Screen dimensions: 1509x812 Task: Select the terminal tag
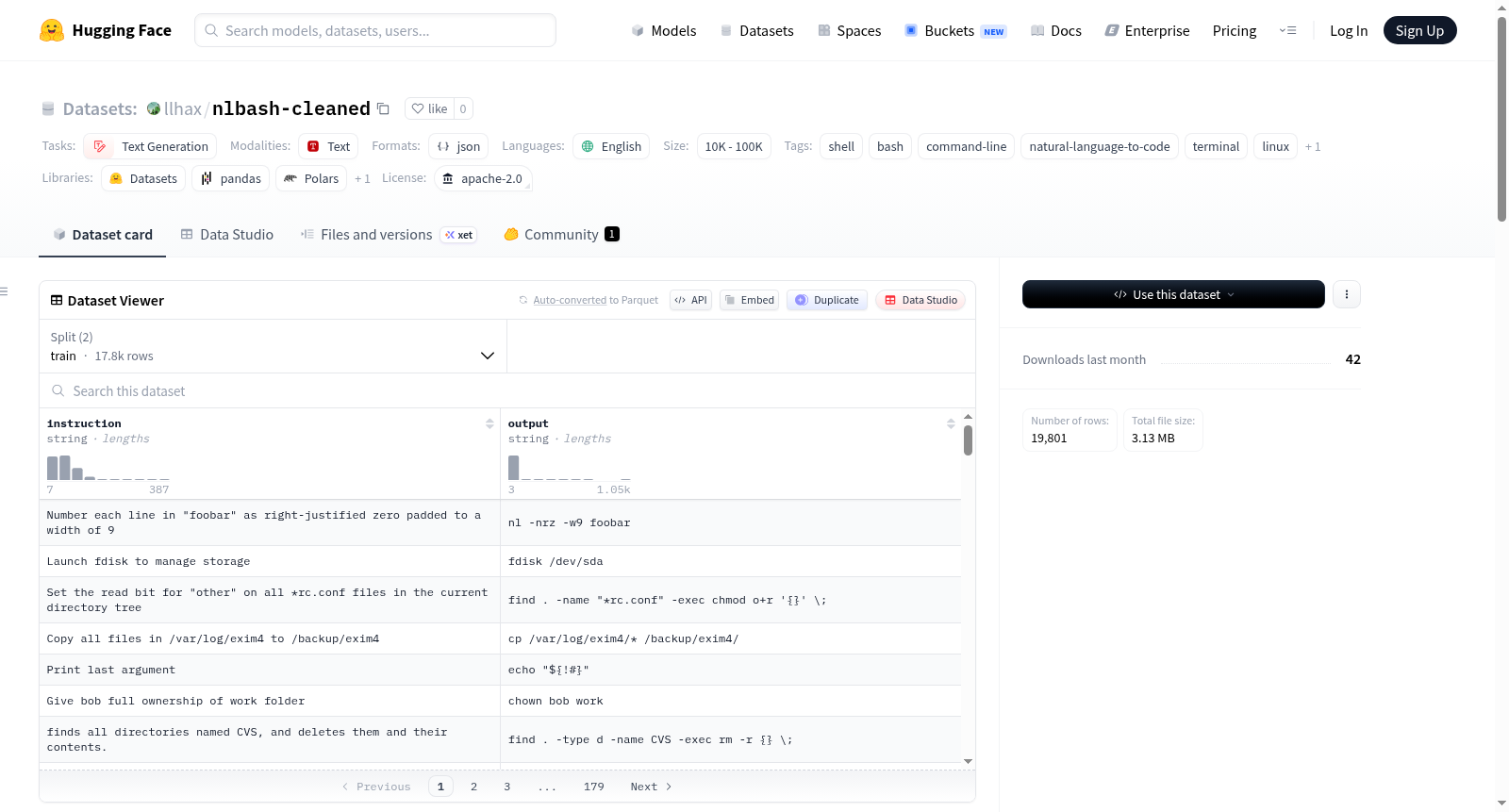[x=1216, y=146]
